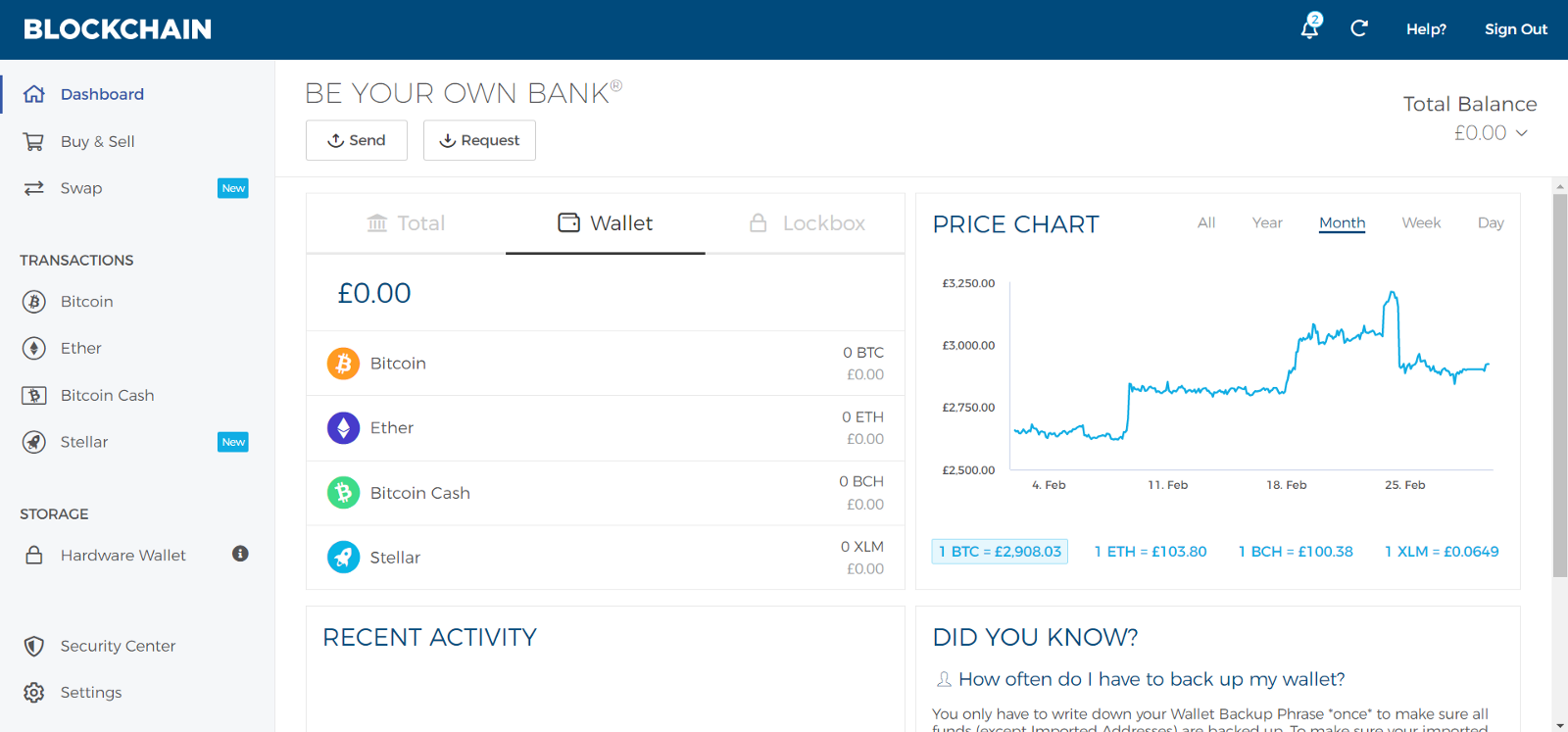Screen dimensions: 1568x732
Task: Show Year price chart range
Action: 1267,222
